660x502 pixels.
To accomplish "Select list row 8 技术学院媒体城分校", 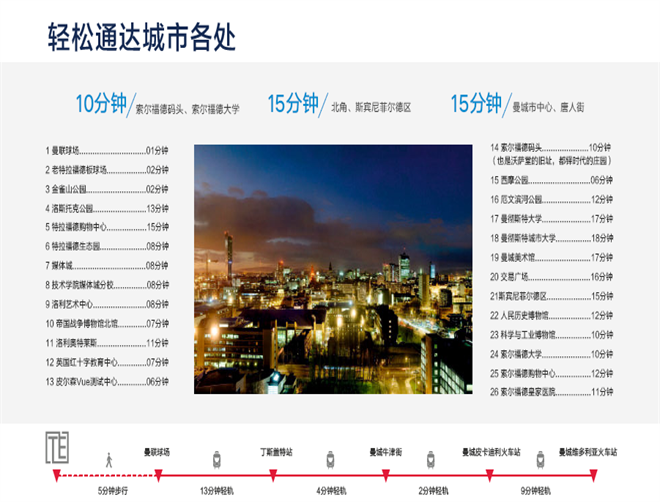I will tap(107, 285).
